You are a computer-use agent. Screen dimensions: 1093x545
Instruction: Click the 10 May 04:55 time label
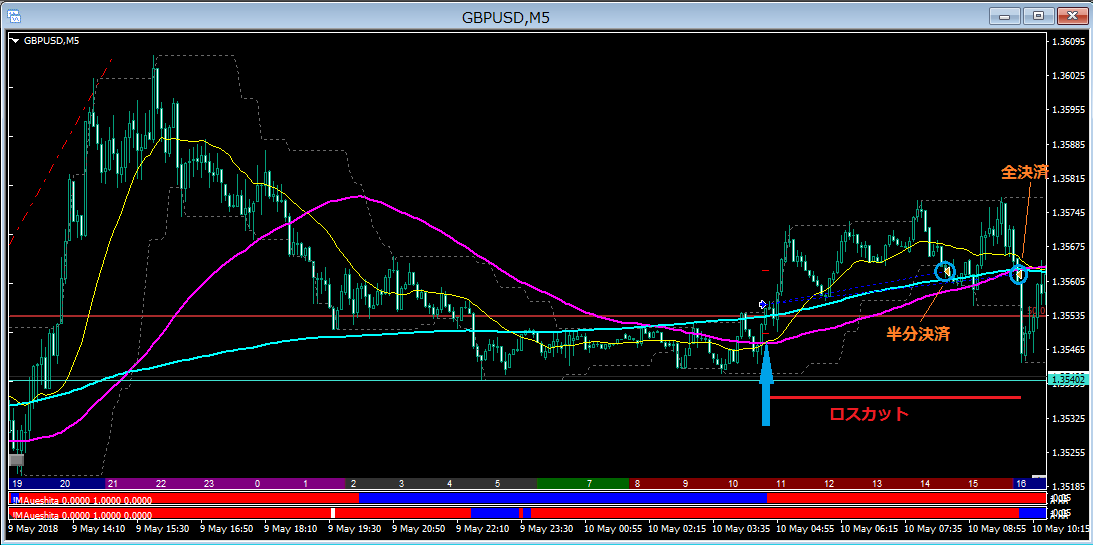coord(804,529)
